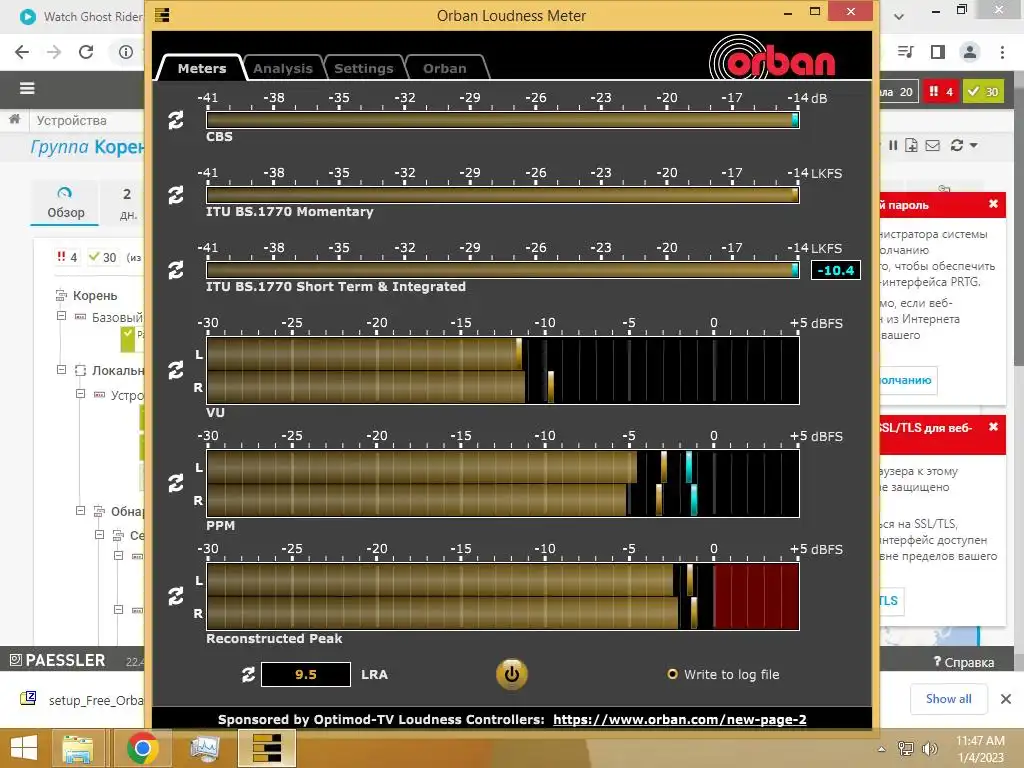Open the orban.com/new-page-2 sponsor link
Viewport: 1024px width, 768px height.
pos(680,720)
